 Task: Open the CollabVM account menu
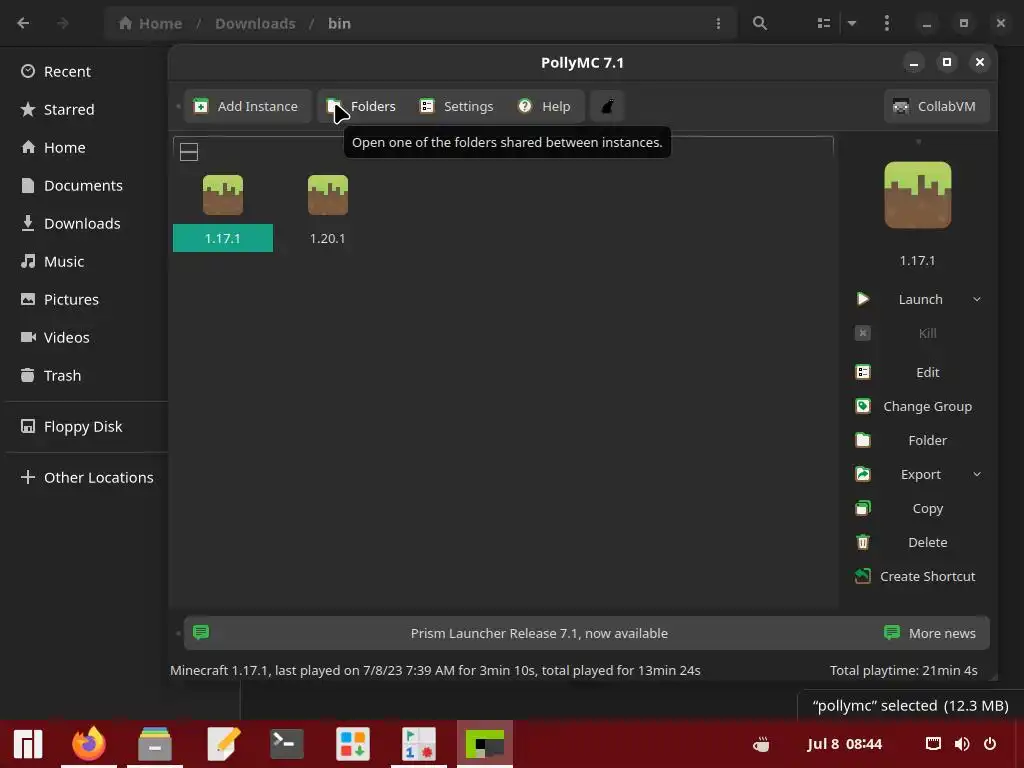click(936, 106)
